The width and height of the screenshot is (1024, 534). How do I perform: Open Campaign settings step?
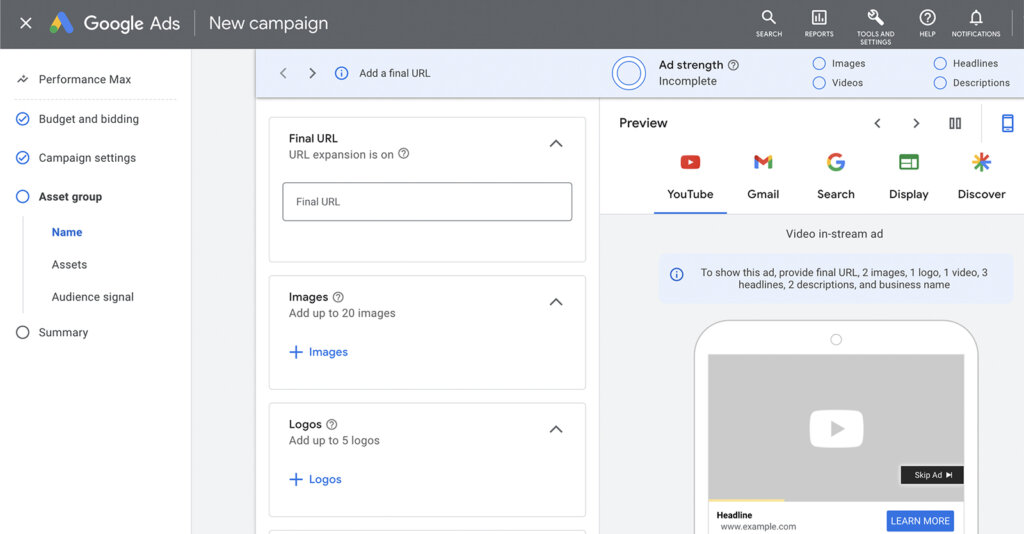tap(87, 158)
